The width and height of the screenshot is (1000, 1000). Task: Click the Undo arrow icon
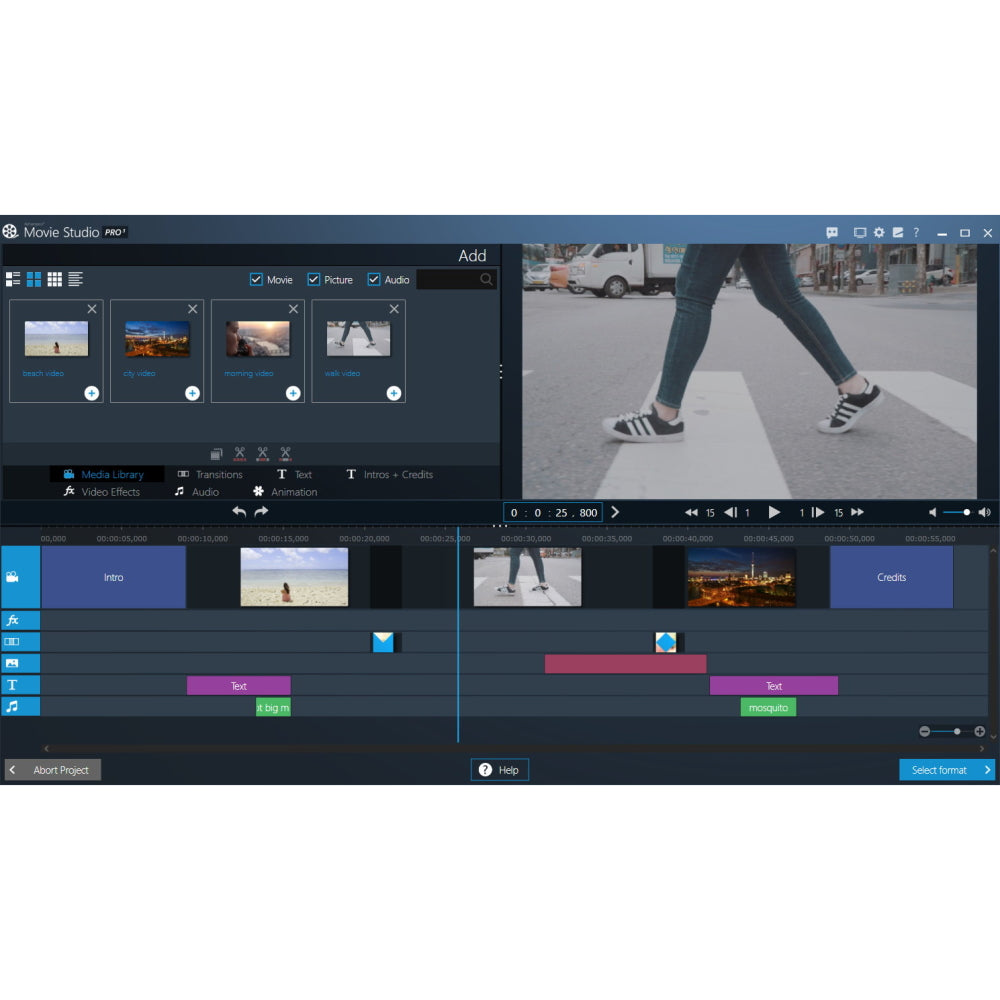tap(240, 511)
